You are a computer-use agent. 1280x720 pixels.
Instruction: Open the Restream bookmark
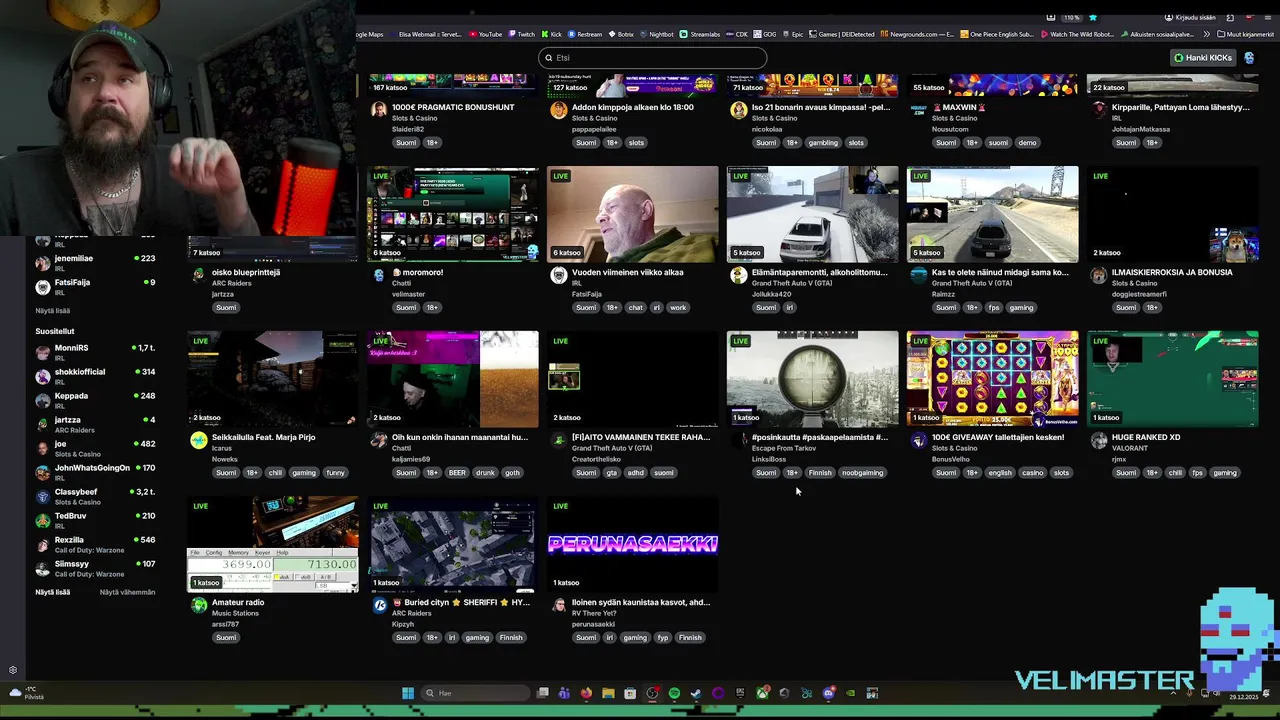[x=586, y=34]
